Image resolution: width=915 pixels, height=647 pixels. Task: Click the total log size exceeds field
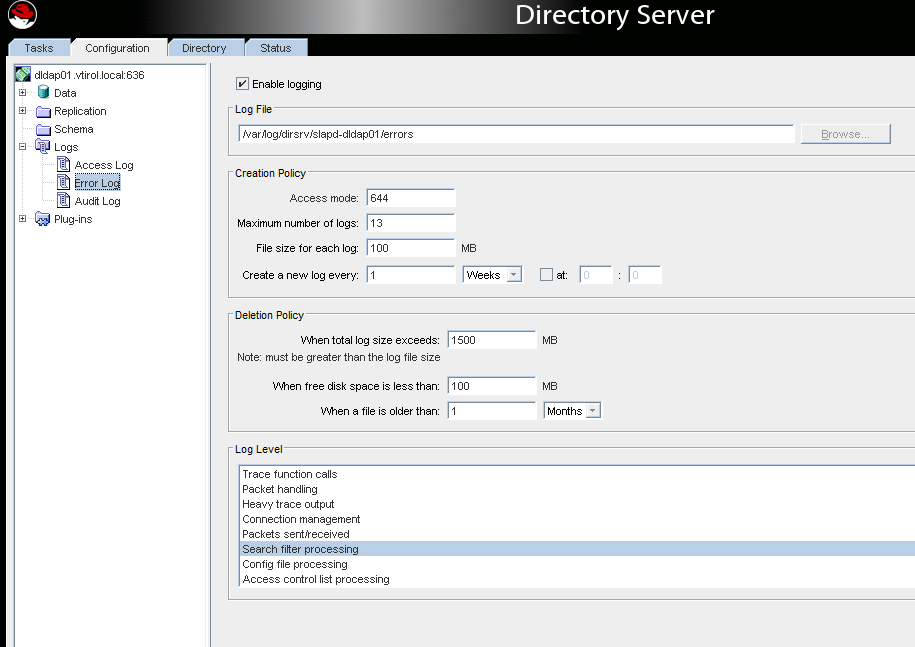coord(492,340)
